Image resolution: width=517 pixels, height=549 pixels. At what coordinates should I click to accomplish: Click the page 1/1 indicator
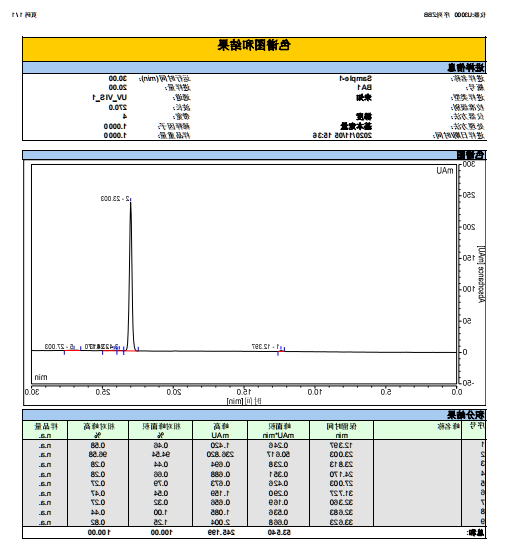coord(24,15)
